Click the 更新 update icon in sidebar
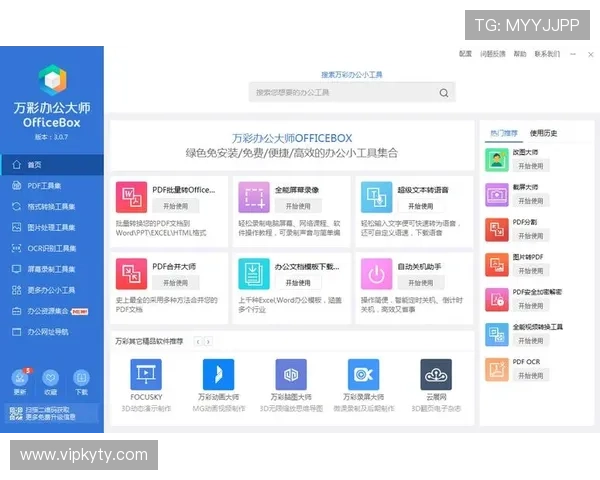 click(20, 378)
